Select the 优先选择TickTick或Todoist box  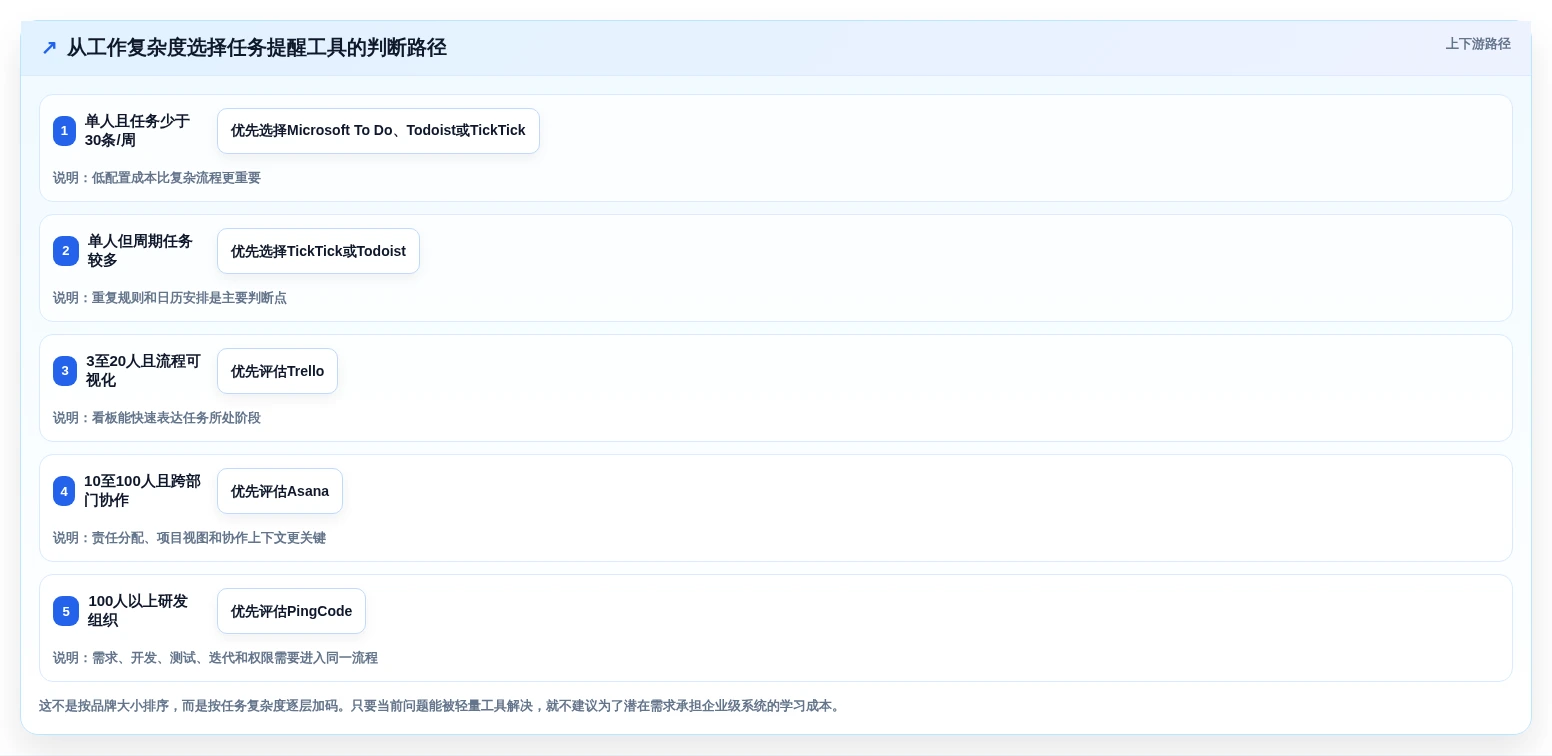318,251
